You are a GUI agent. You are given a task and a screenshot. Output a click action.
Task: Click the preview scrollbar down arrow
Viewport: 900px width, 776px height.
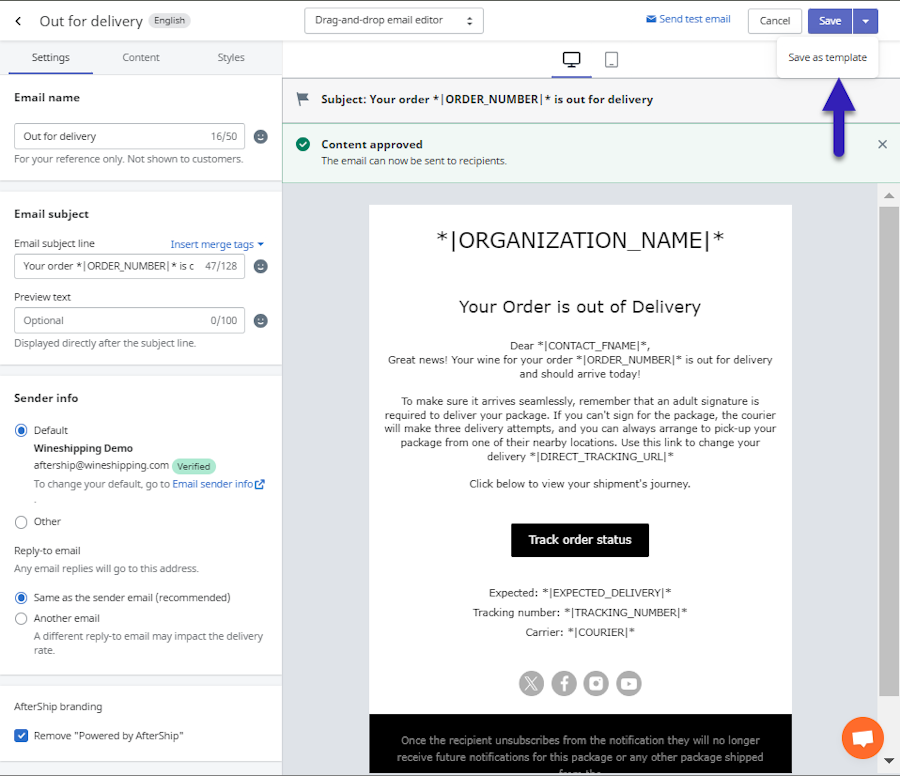889,761
